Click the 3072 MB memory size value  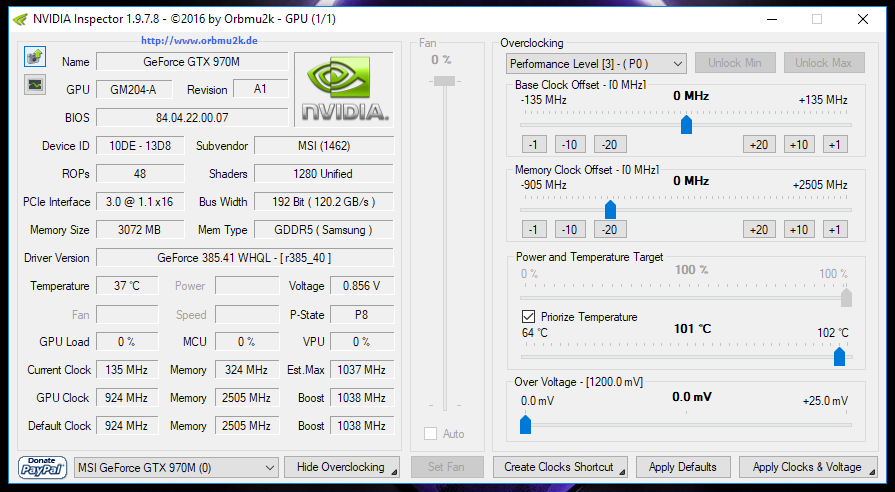(x=140, y=229)
